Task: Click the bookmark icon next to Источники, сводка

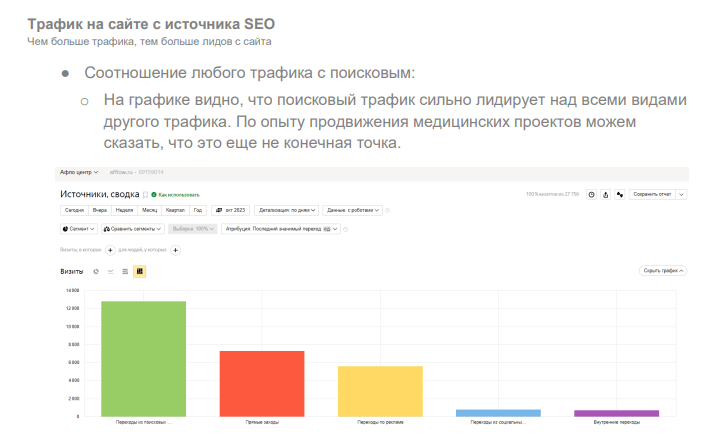Action: tap(146, 195)
